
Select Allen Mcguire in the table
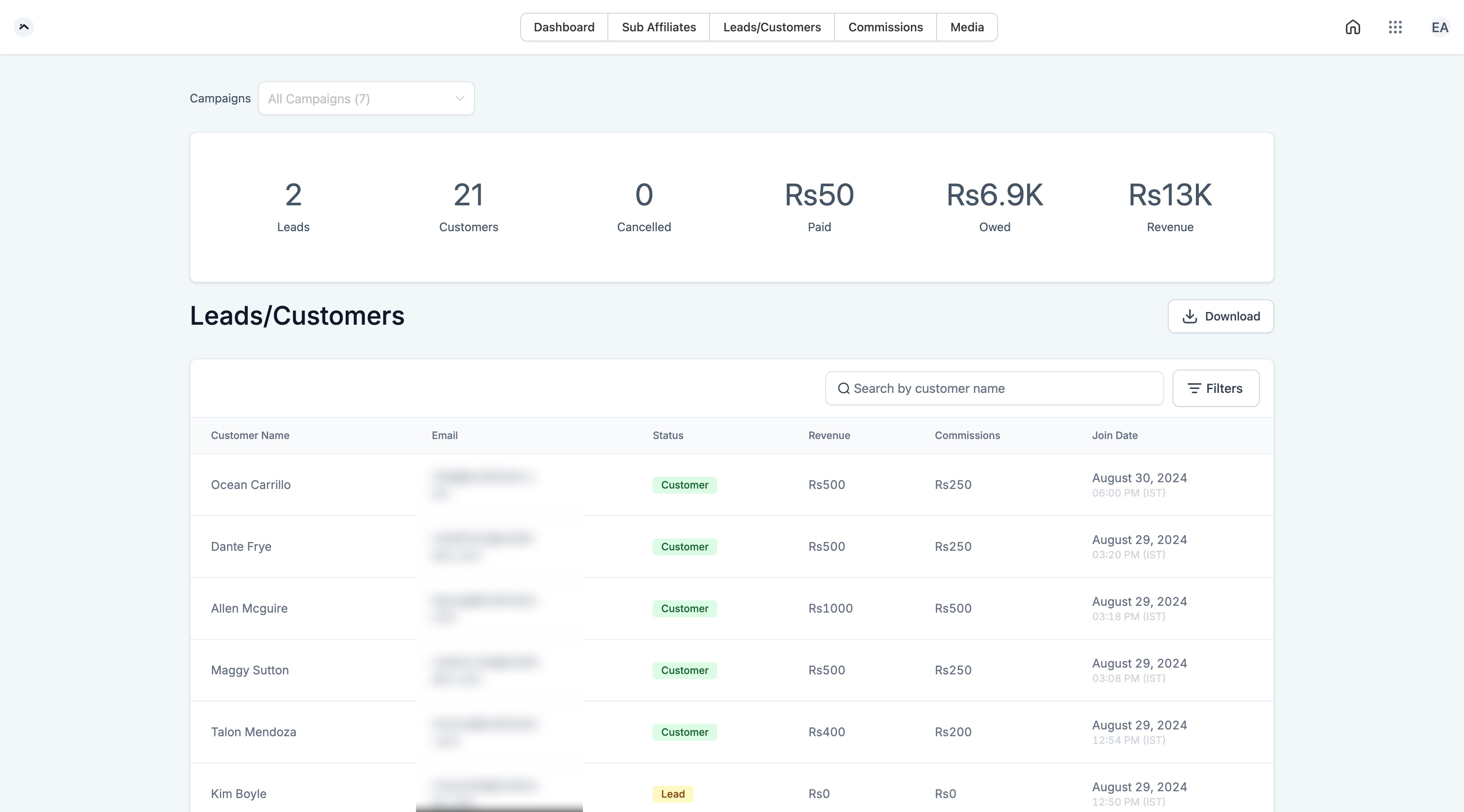point(249,609)
